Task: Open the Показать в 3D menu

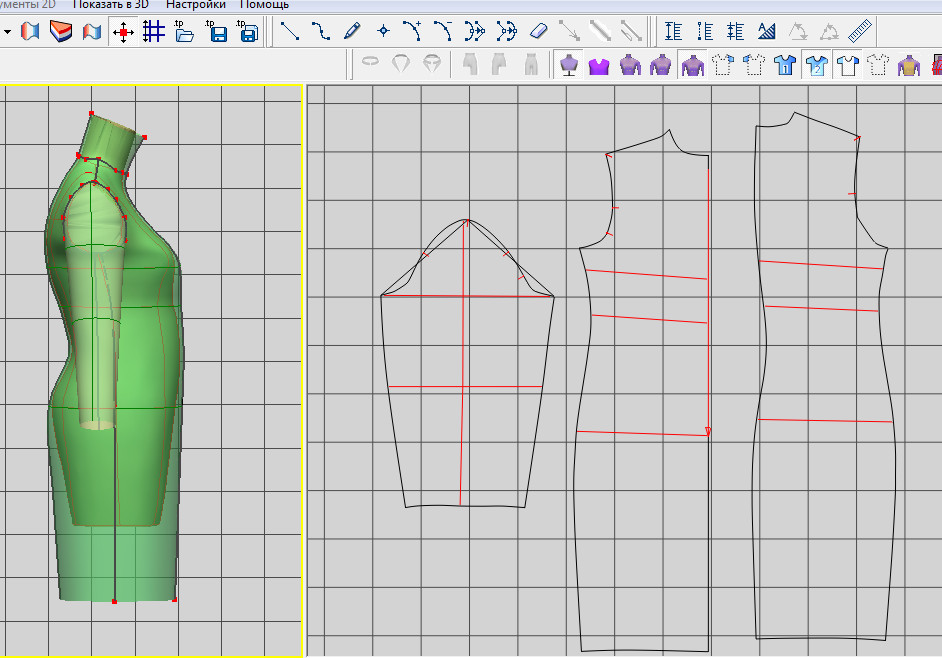Action: click(110, 4)
